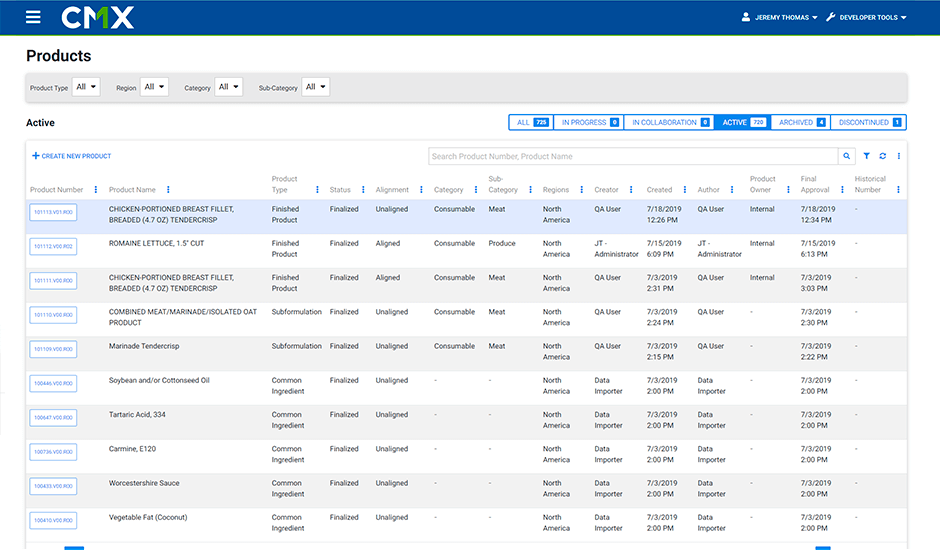Open the table filter funnel icon

(x=866, y=156)
